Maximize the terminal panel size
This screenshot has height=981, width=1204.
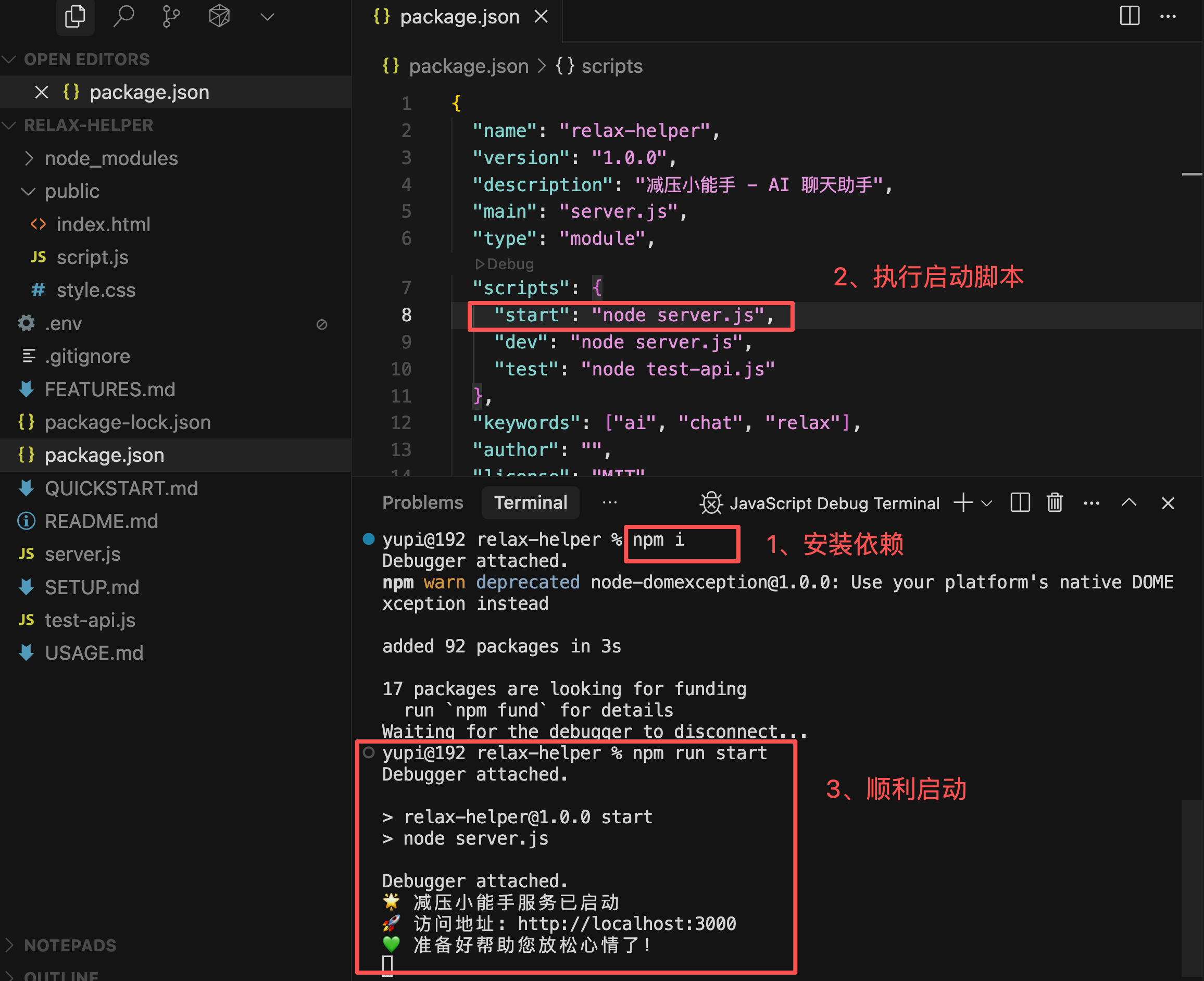[1129, 502]
